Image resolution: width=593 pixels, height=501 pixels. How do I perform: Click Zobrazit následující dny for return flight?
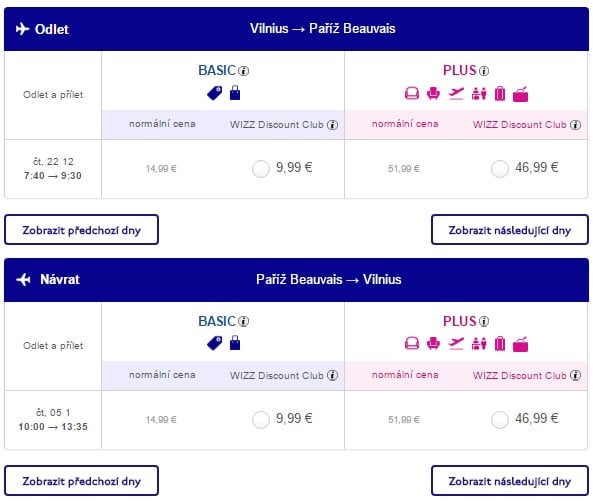click(510, 481)
